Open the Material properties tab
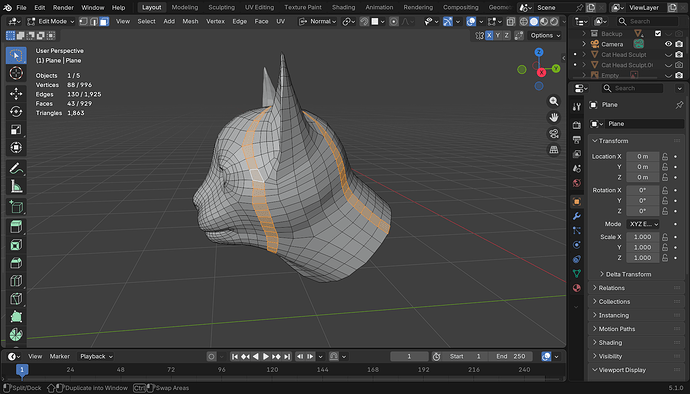 pos(576,288)
